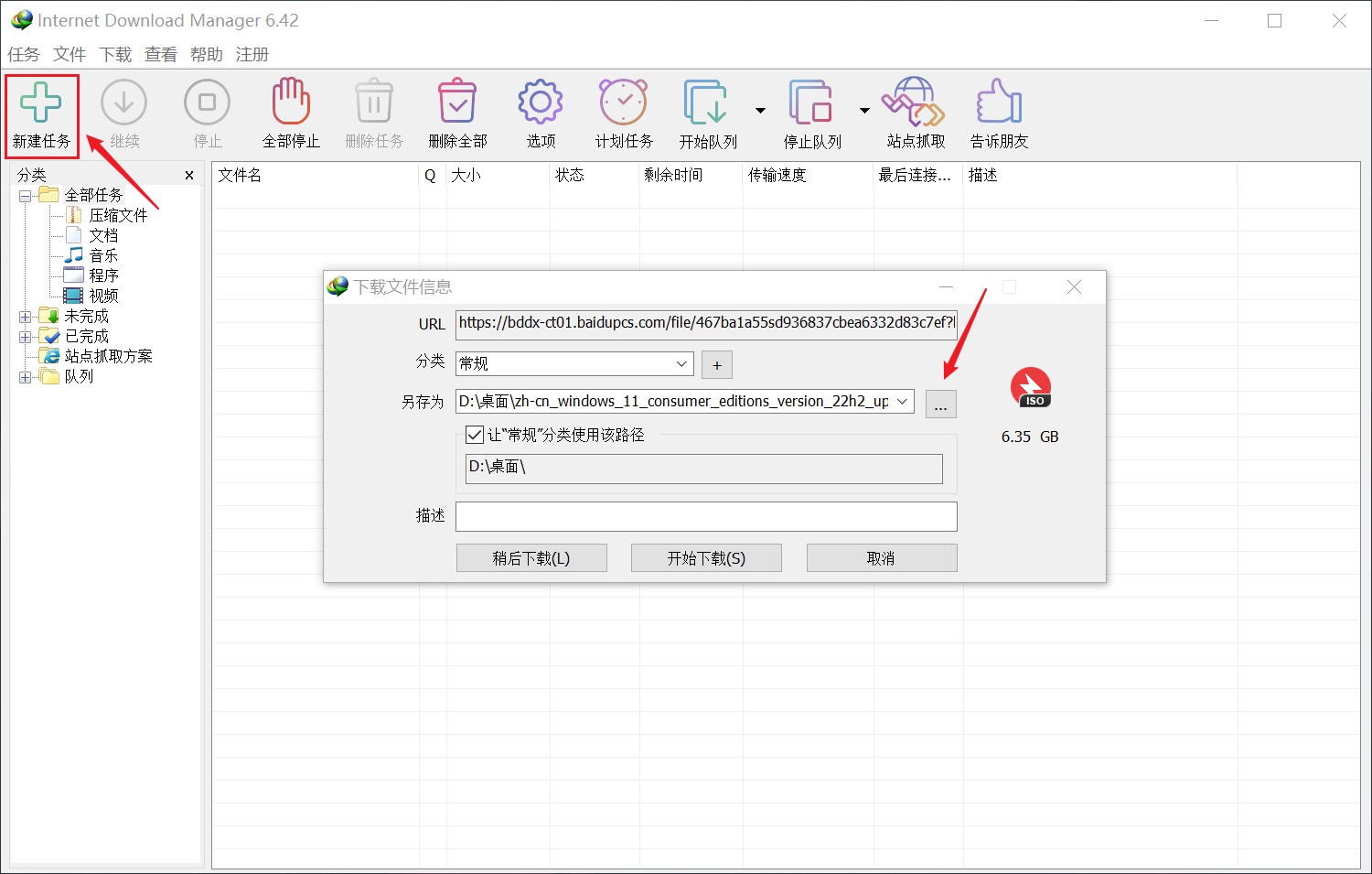1372x874 pixels.
Task: Open the 任务 menu
Action: point(24,54)
